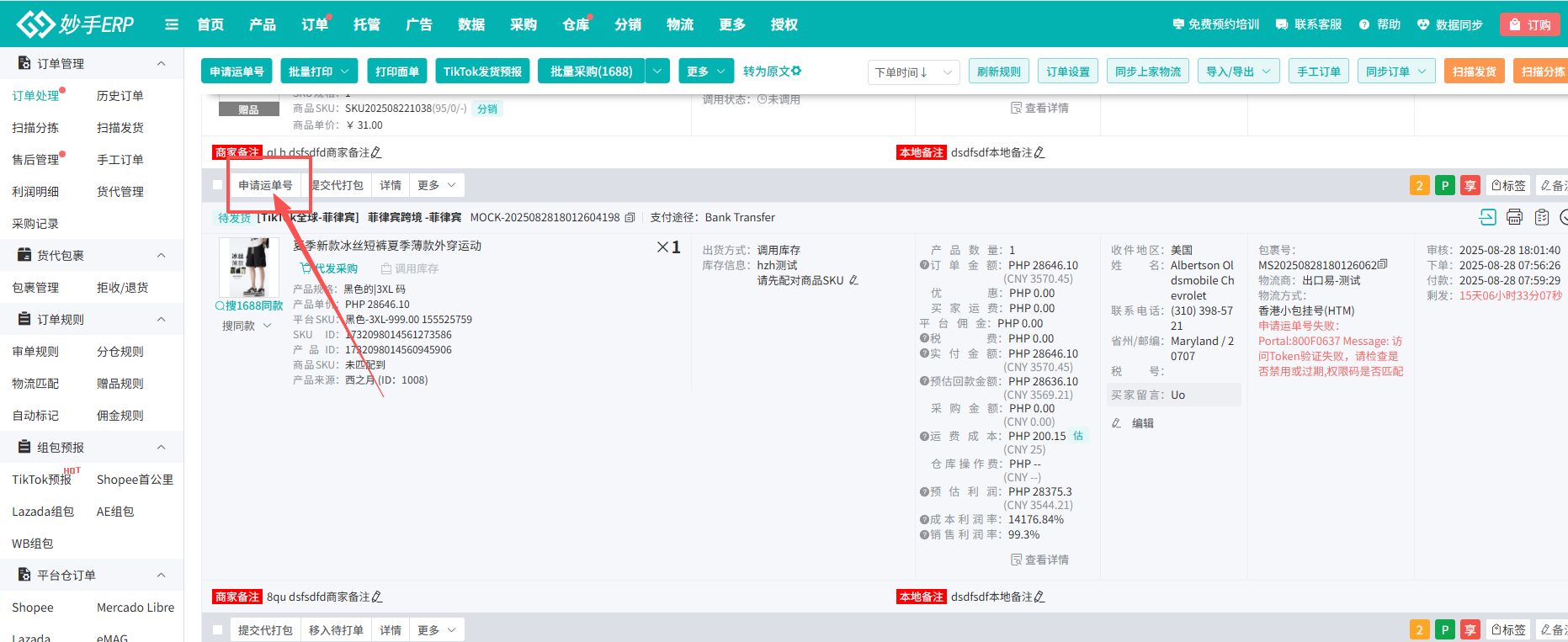1568x642 pixels.
Task: Edit the merchant note pencil icon
Action: pos(376,152)
